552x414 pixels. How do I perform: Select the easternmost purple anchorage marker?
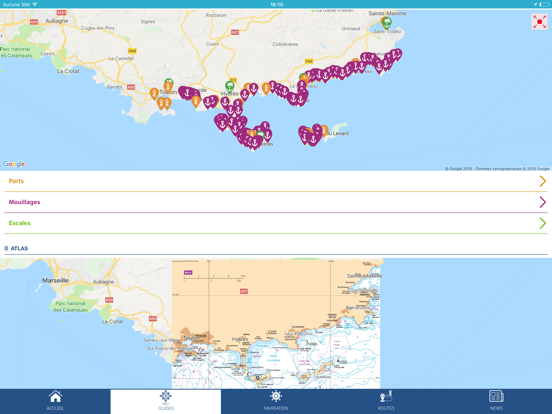(x=397, y=55)
